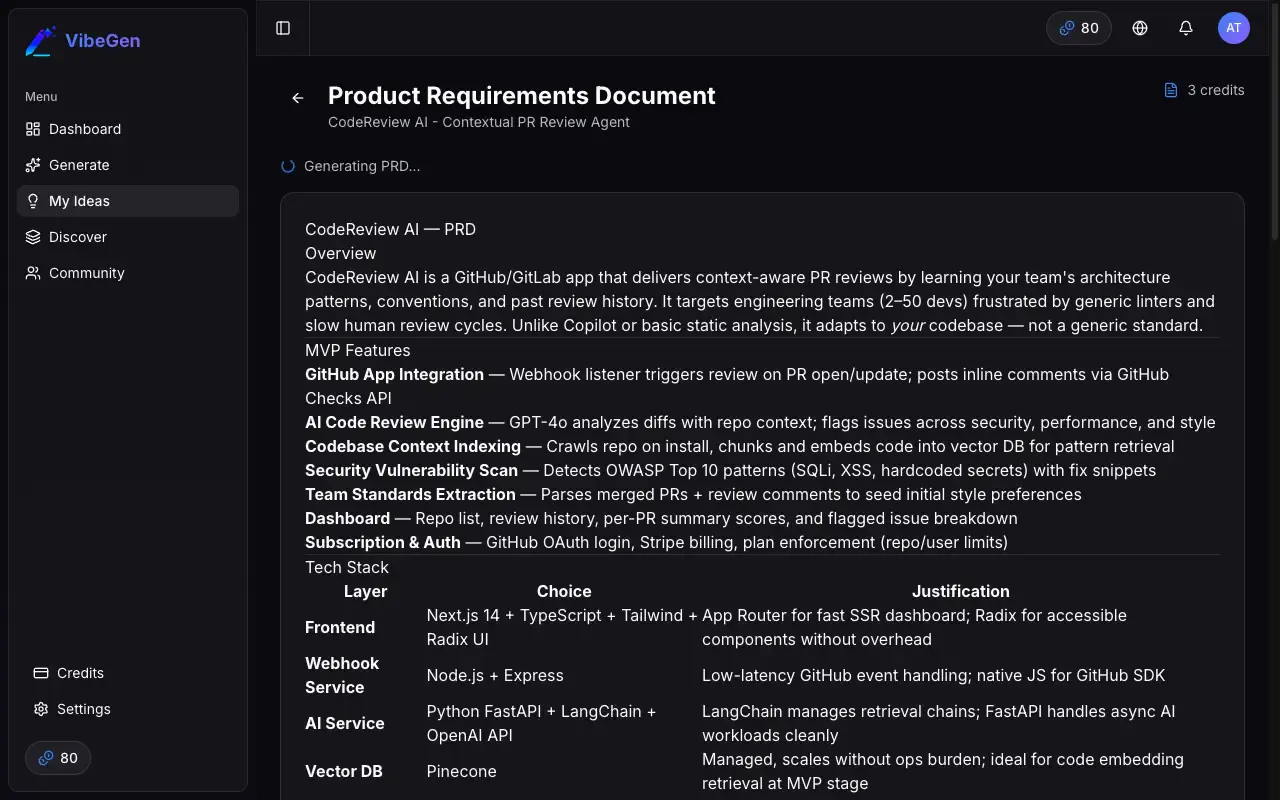Open the Community menu item
Image resolution: width=1280 pixels, height=800 pixels.
(128, 273)
